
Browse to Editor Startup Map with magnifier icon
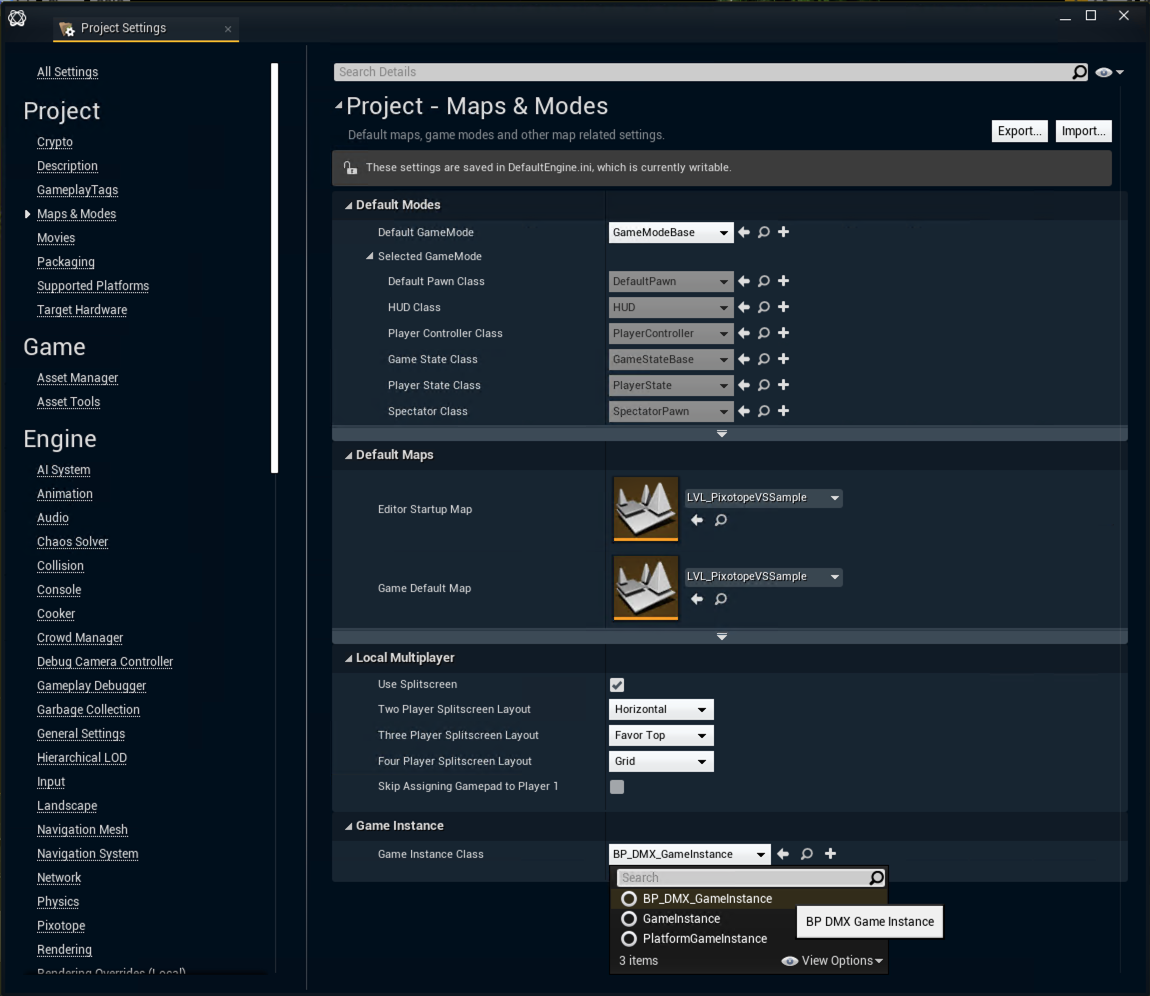pyautogui.click(x=719, y=520)
